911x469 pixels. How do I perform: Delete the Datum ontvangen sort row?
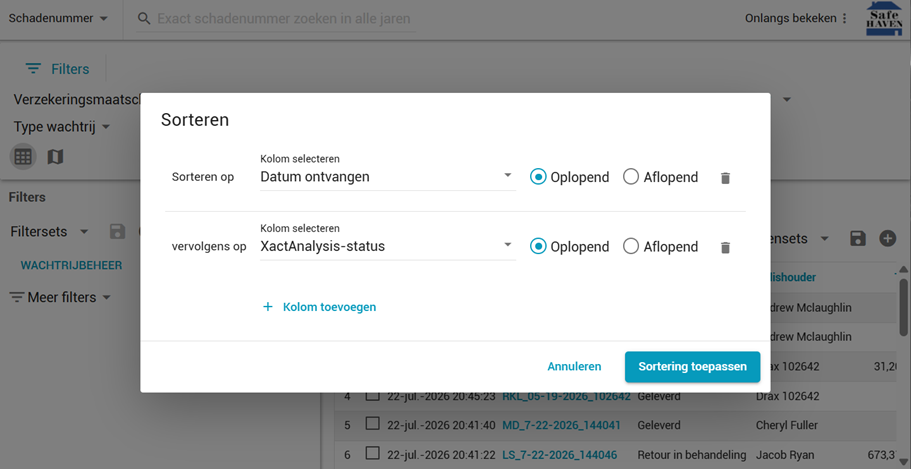tap(725, 178)
